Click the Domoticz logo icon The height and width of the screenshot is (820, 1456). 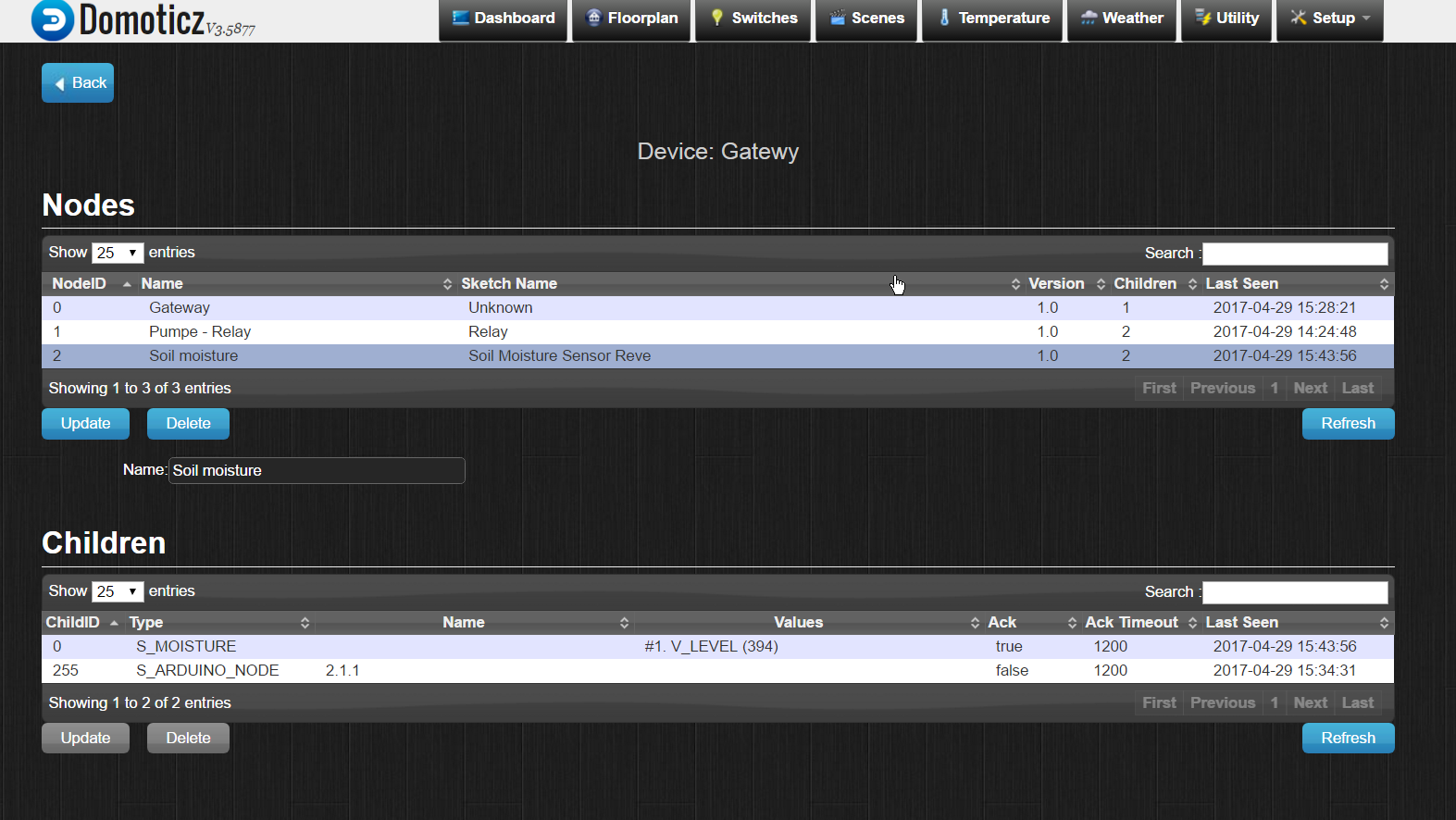(x=52, y=20)
